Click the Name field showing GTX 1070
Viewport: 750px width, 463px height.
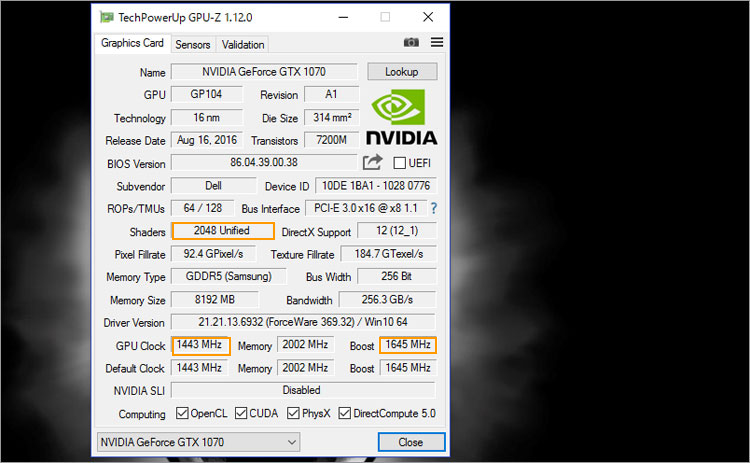pos(264,72)
